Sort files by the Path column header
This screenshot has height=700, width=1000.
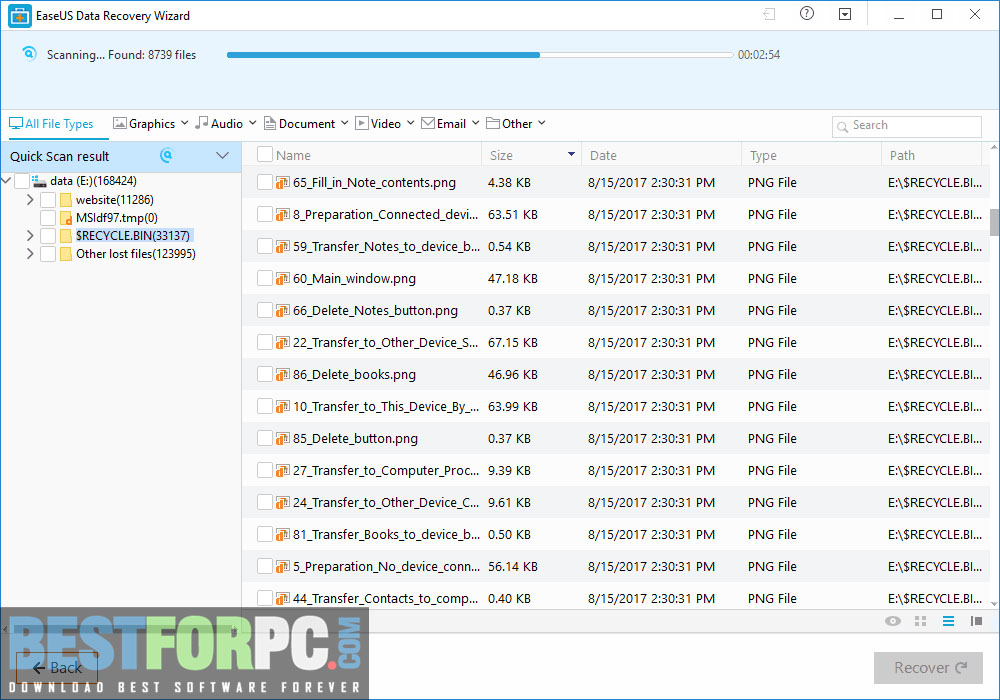click(902, 156)
